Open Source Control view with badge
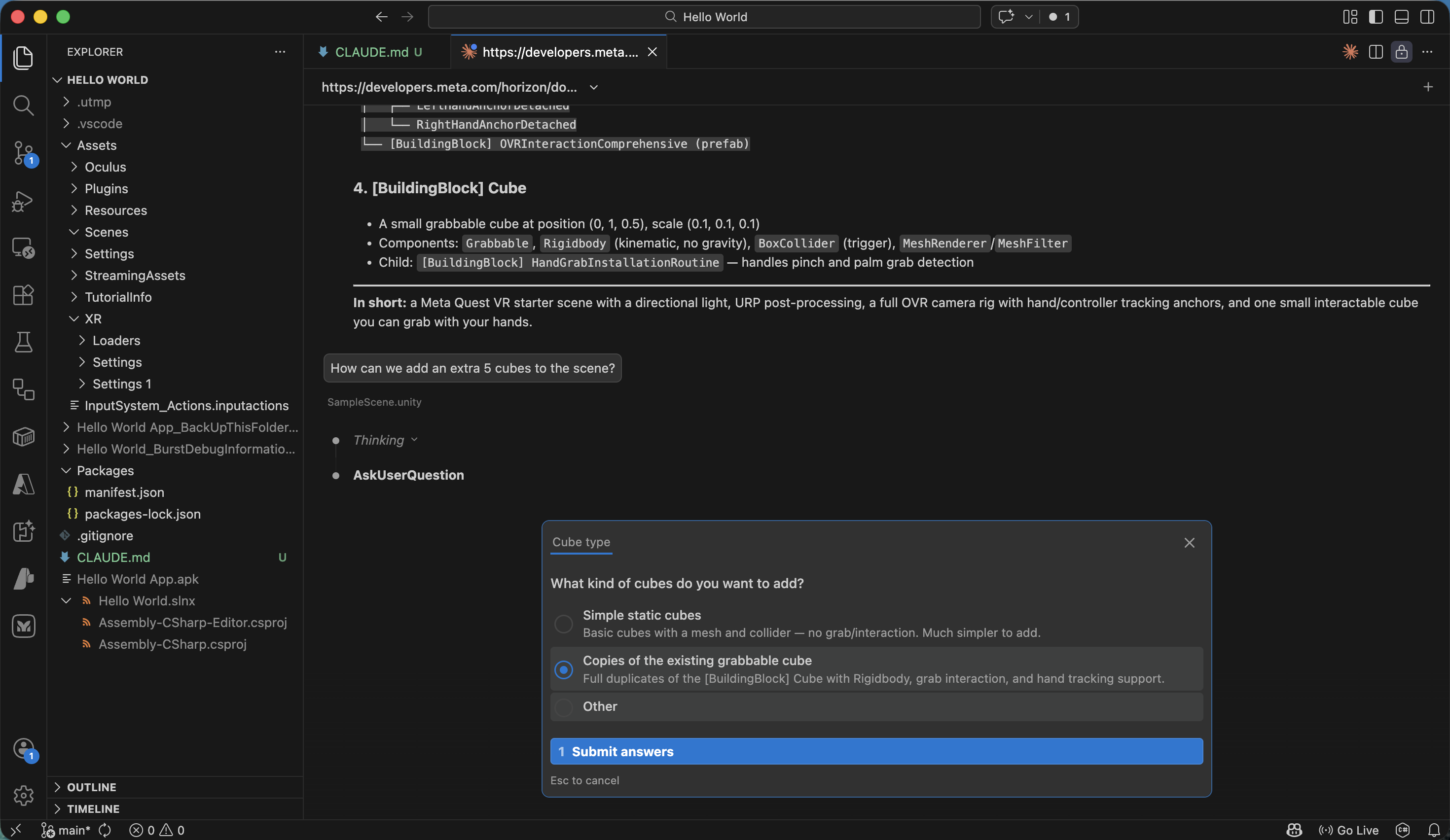 click(23, 153)
